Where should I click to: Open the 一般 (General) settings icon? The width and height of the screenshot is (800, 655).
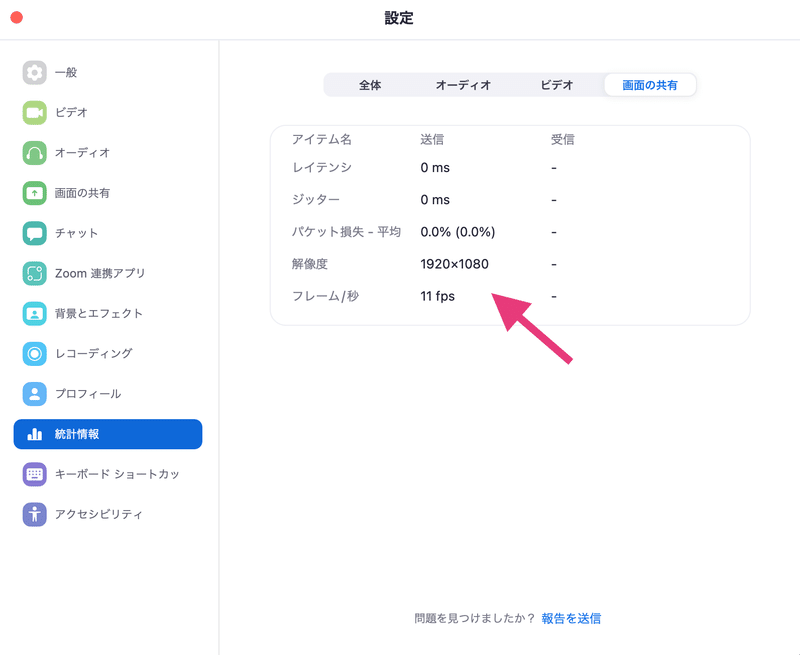click(x=34, y=72)
